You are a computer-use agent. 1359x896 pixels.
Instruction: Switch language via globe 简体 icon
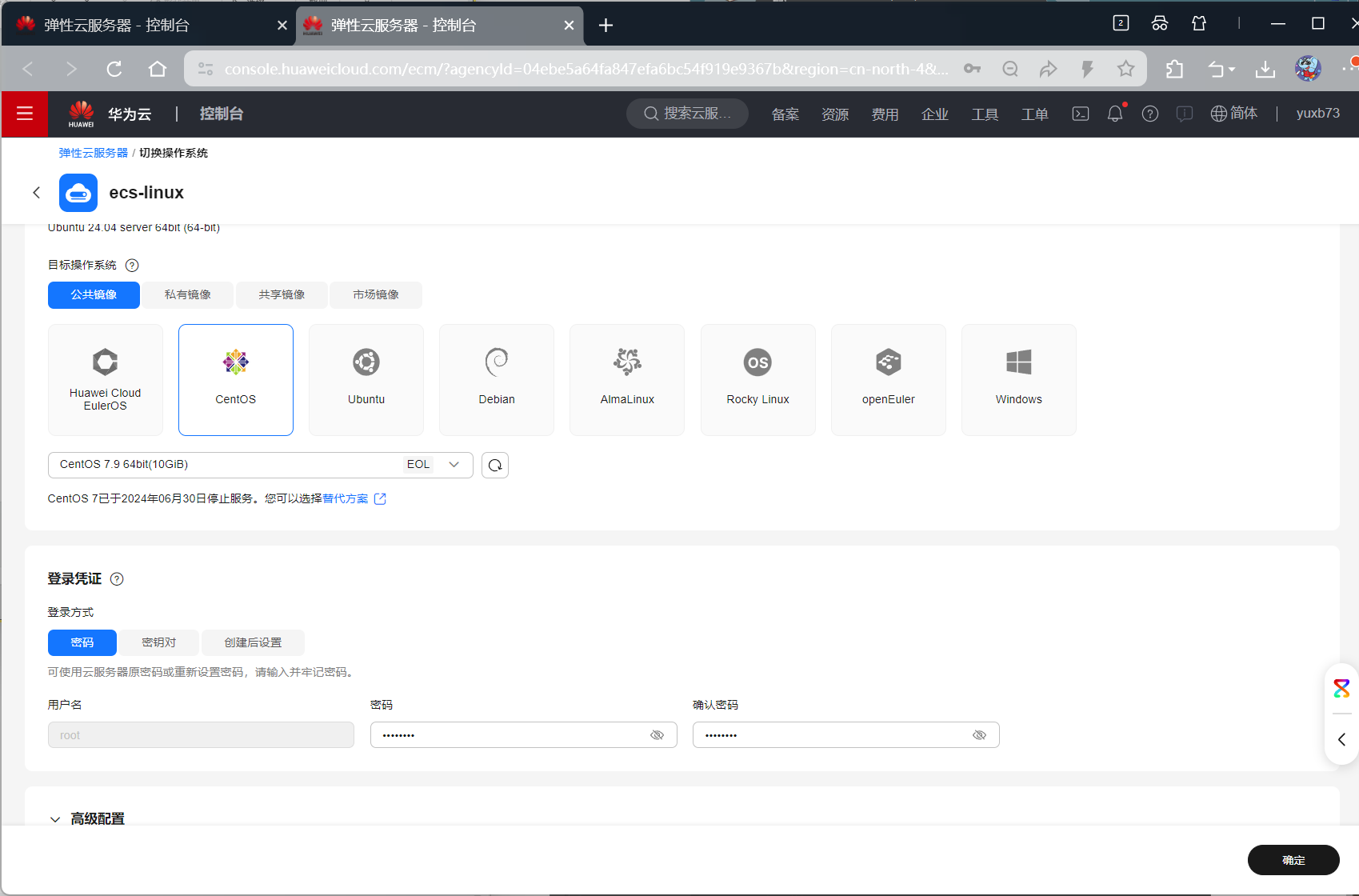coord(1234,114)
